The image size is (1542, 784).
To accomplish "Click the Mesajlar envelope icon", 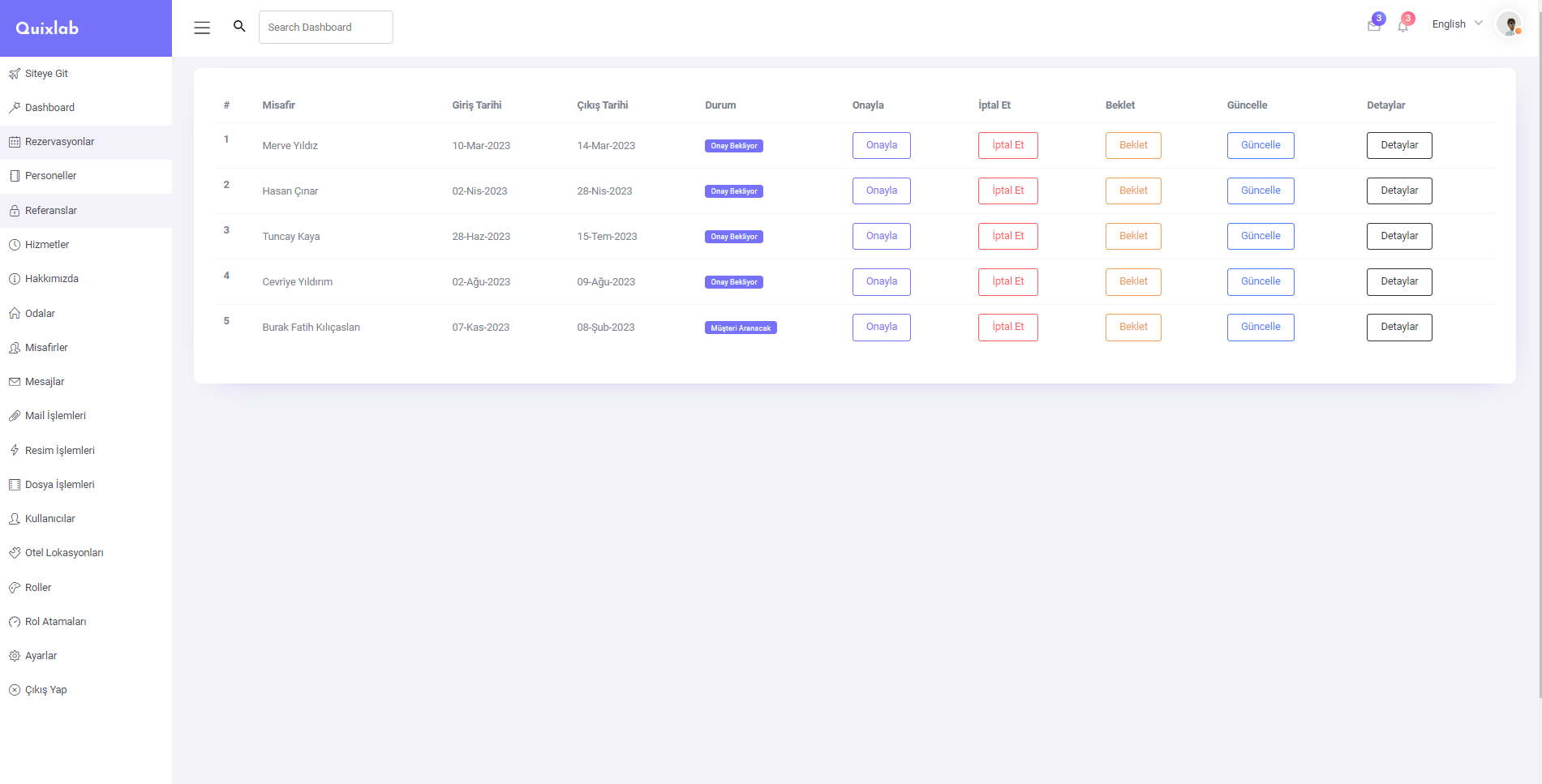I will click(x=15, y=382).
